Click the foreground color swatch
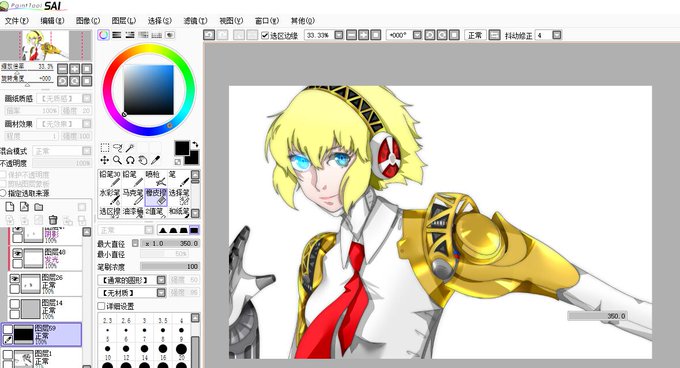680x368 pixels. [182, 148]
